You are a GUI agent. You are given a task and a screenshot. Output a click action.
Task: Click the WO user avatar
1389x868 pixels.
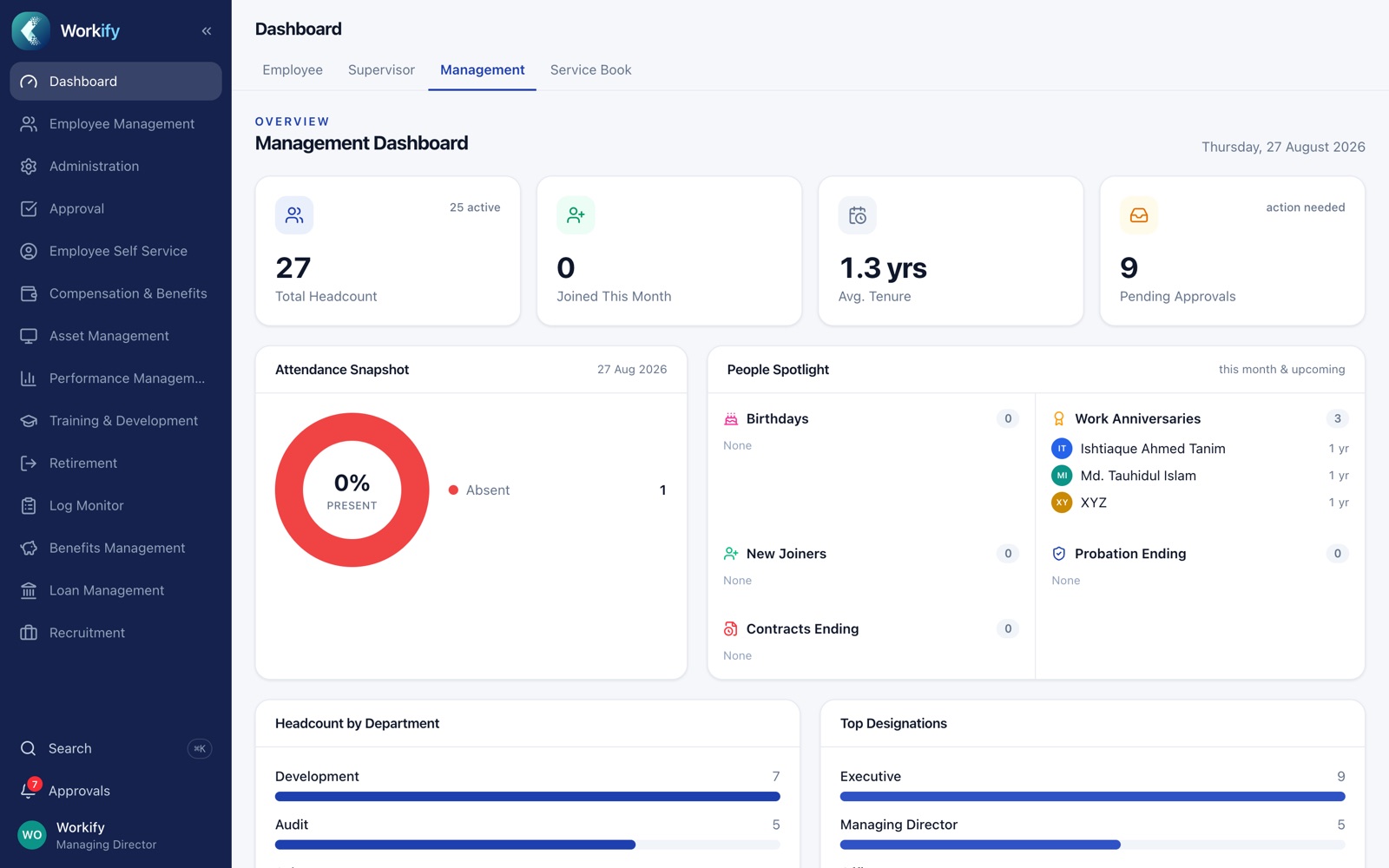(x=32, y=835)
